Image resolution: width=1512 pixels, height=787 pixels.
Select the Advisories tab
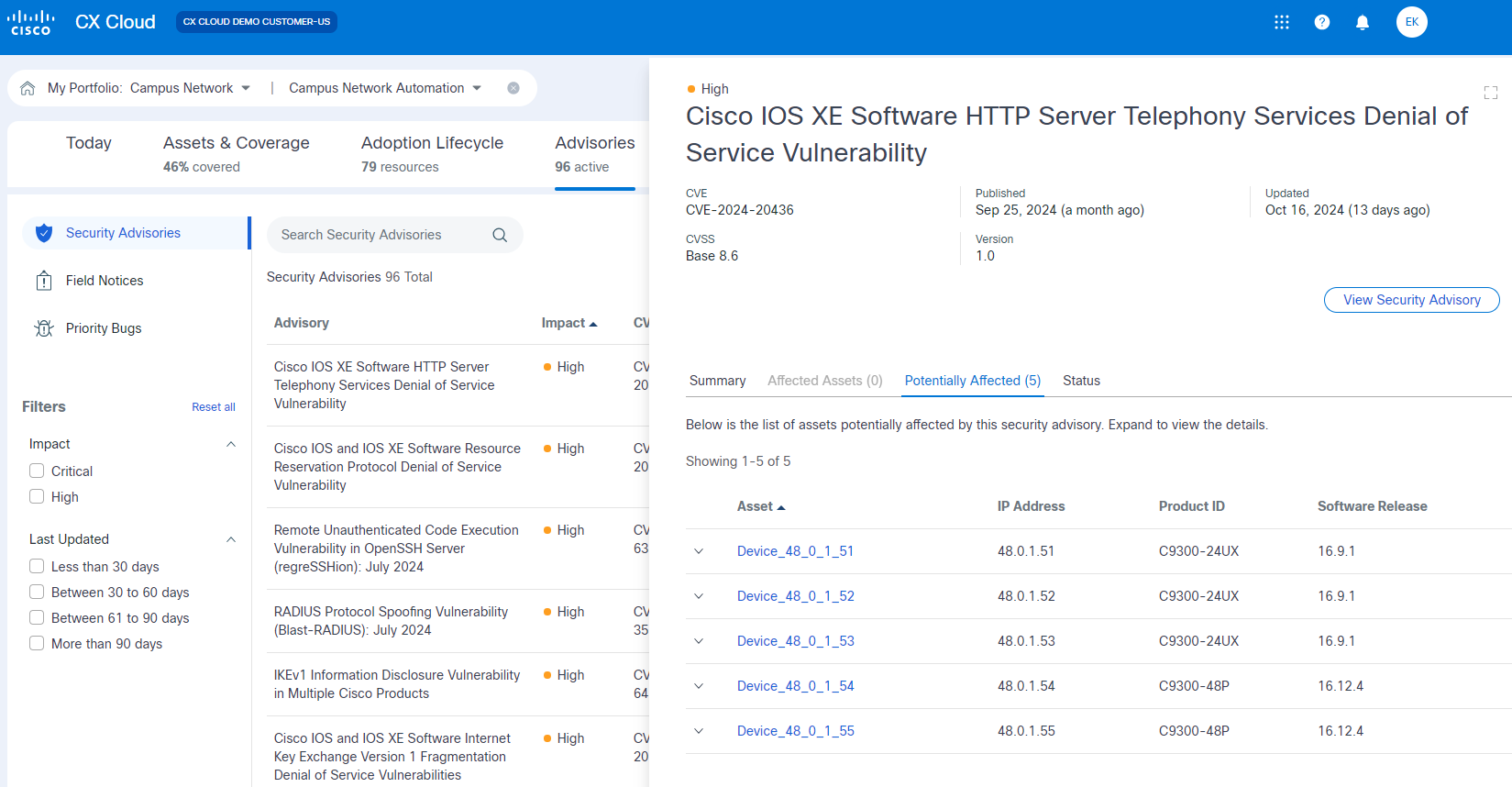click(x=595, y=154)
